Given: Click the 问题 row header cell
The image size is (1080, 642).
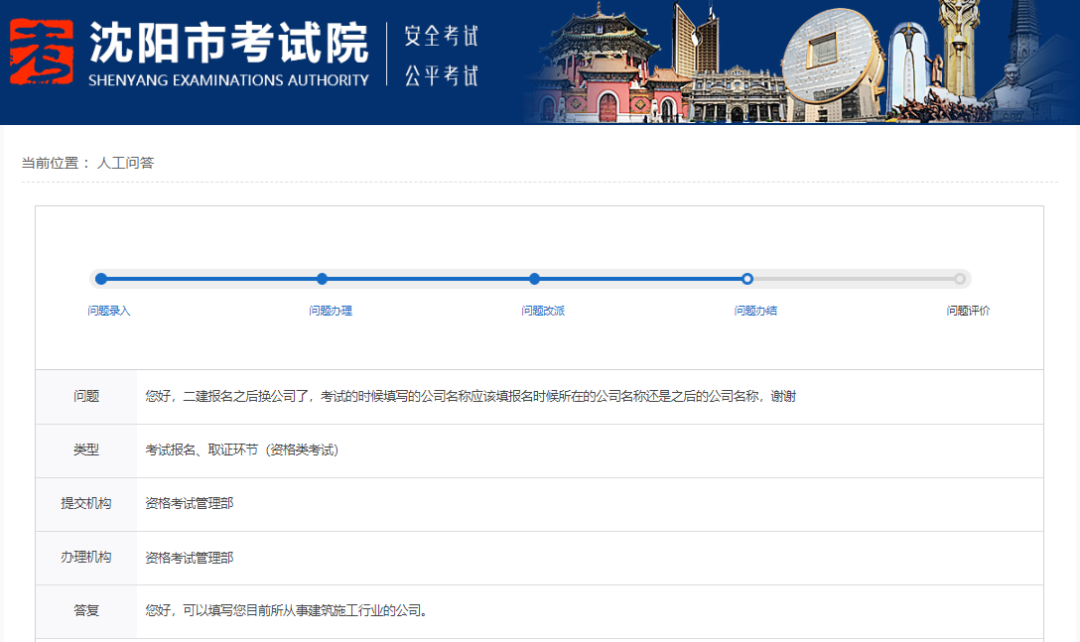Looking at the screenshot, I should [86, 397].
